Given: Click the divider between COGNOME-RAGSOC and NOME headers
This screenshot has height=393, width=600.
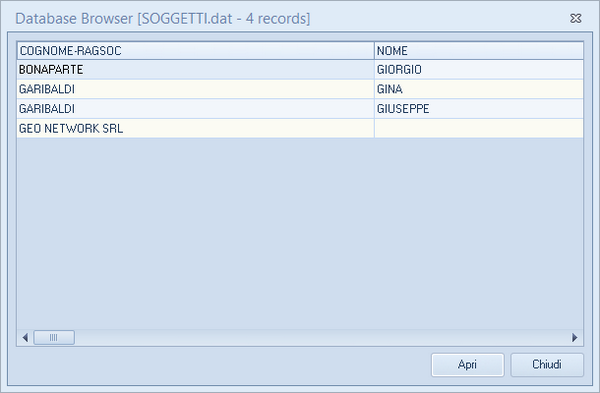Looking at the screenshot, I should (374, 51).
